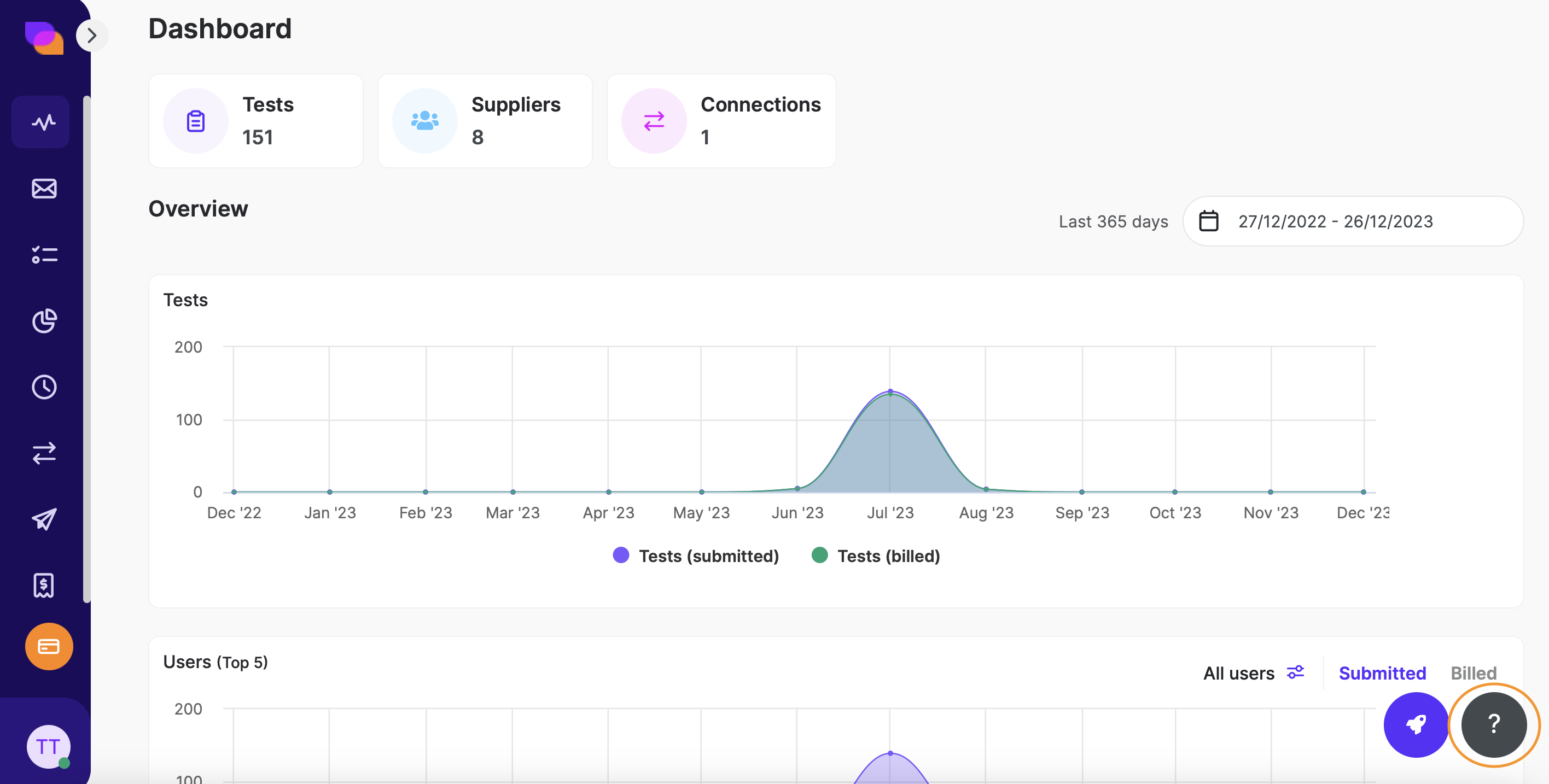Open the All users filter

(1254, 673)
